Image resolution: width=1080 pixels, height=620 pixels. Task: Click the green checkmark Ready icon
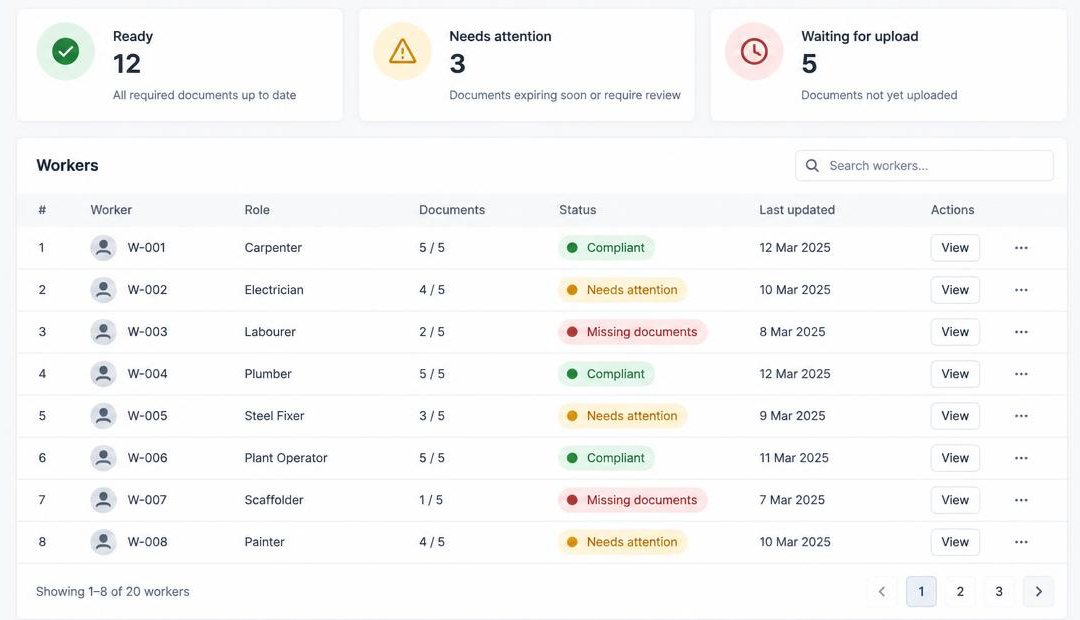65,52
